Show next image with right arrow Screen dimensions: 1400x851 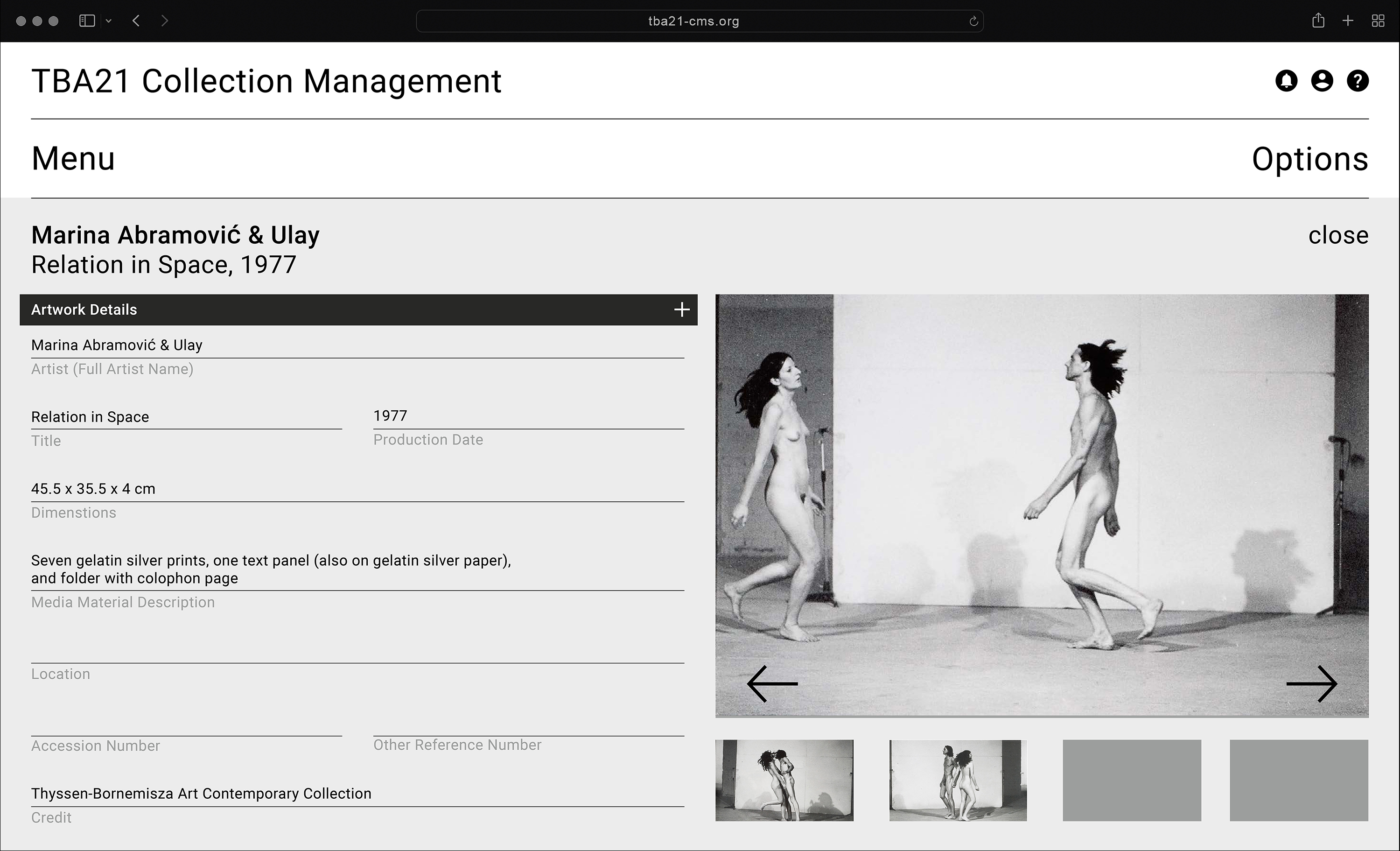(x=1312, y=684)
